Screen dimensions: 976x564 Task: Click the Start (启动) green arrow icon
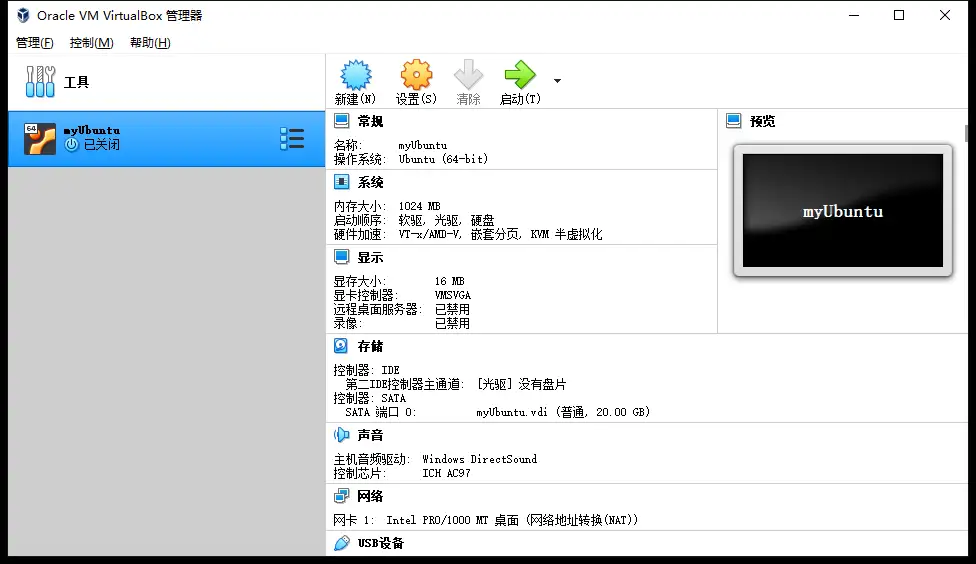(520, 76)
